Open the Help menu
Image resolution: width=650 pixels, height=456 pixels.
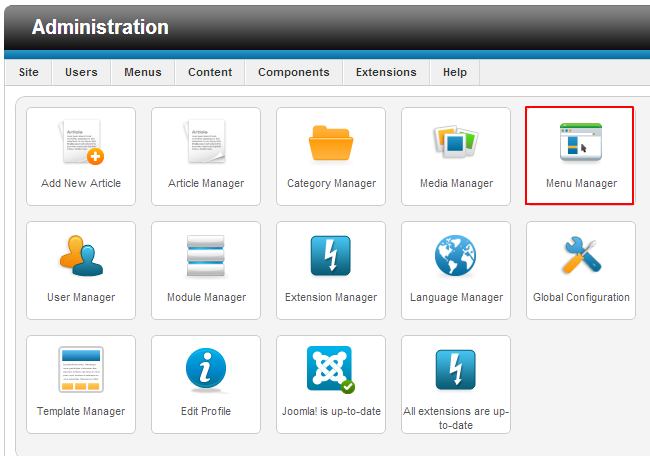[x=455, y=72]
